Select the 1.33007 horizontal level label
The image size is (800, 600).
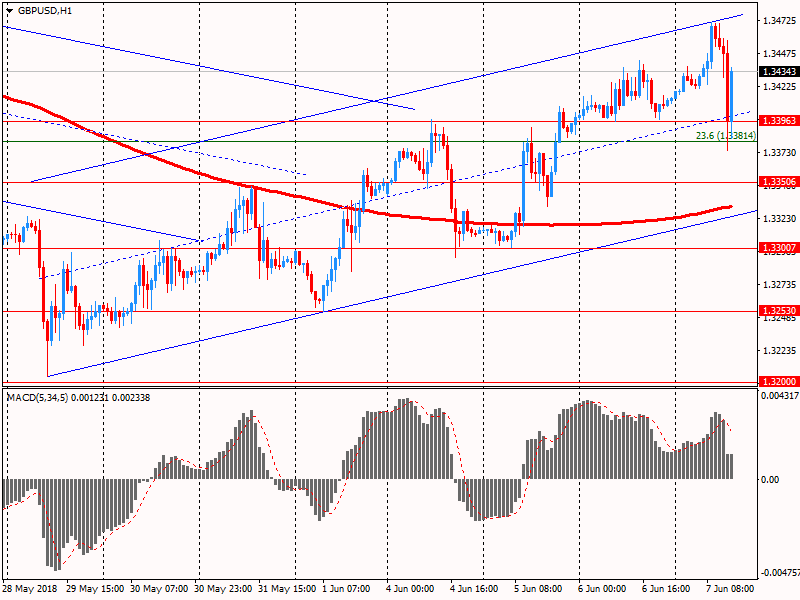coord(779,248)
